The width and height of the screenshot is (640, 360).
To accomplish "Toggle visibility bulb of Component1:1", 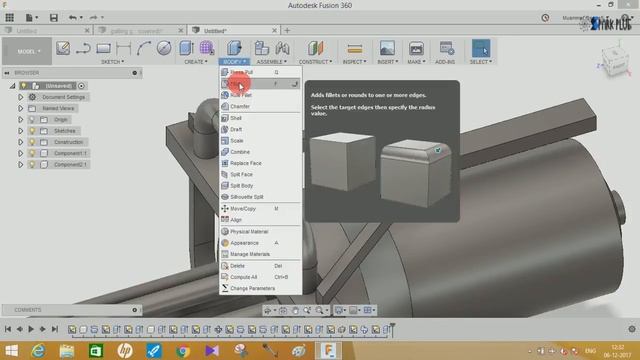I will [32, 153].
